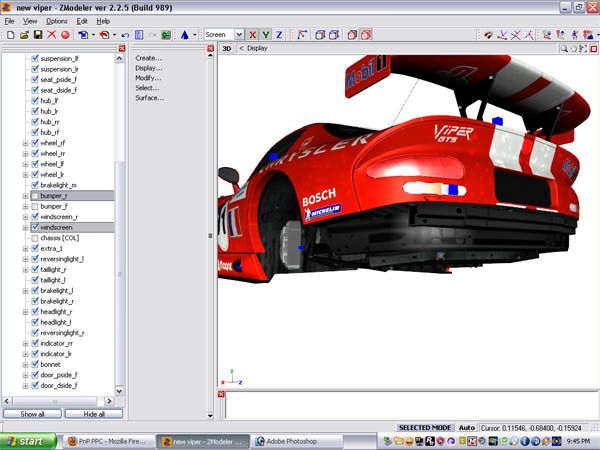Click the viewport zoom magnifier icon
600x450 pixels.
[x=565, y=47]
